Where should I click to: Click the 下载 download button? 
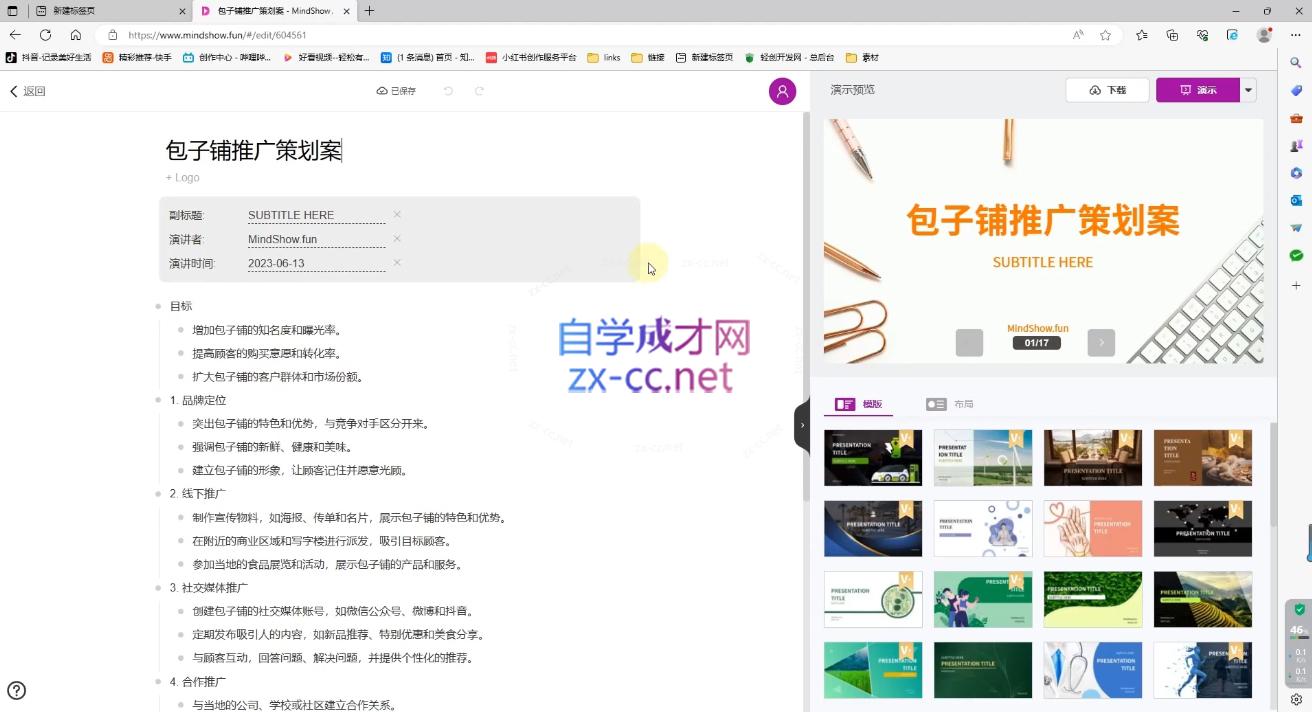(1107, 90)
